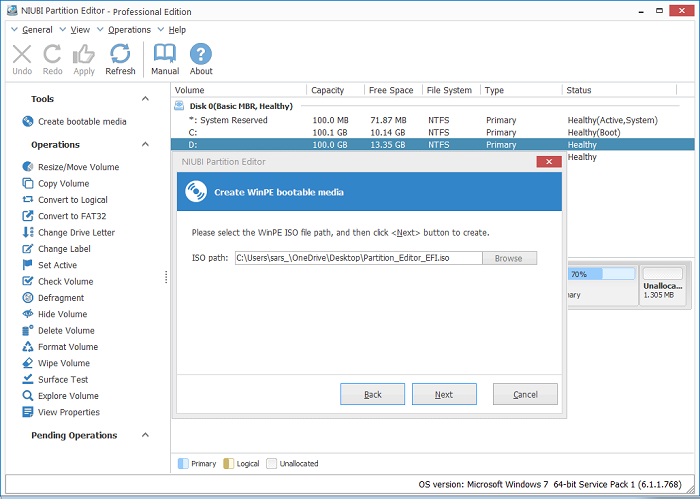Click the Logical legend color swatch
The width and height of the screenshot is (700, 499).
(228, 463)
